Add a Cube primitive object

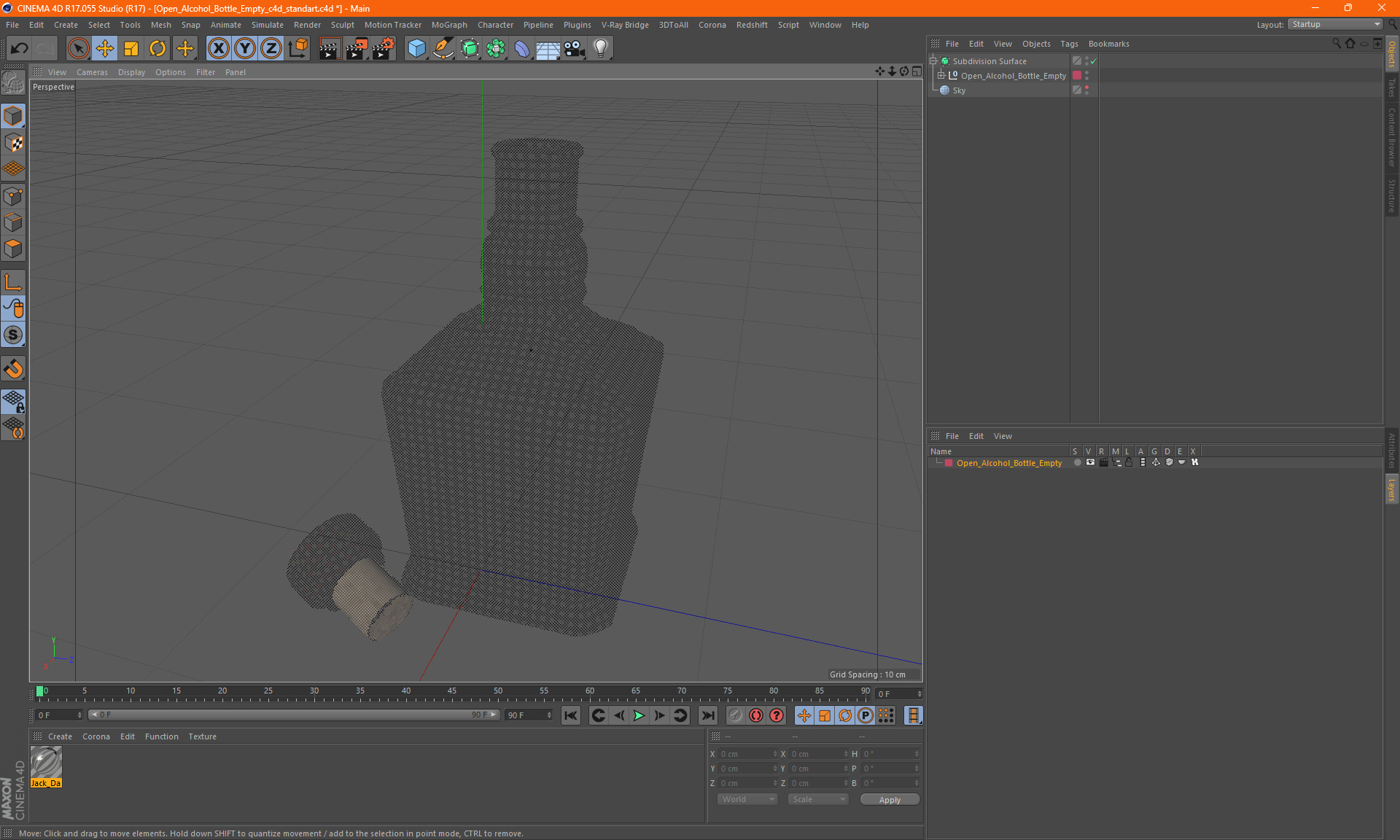[416, 49]
